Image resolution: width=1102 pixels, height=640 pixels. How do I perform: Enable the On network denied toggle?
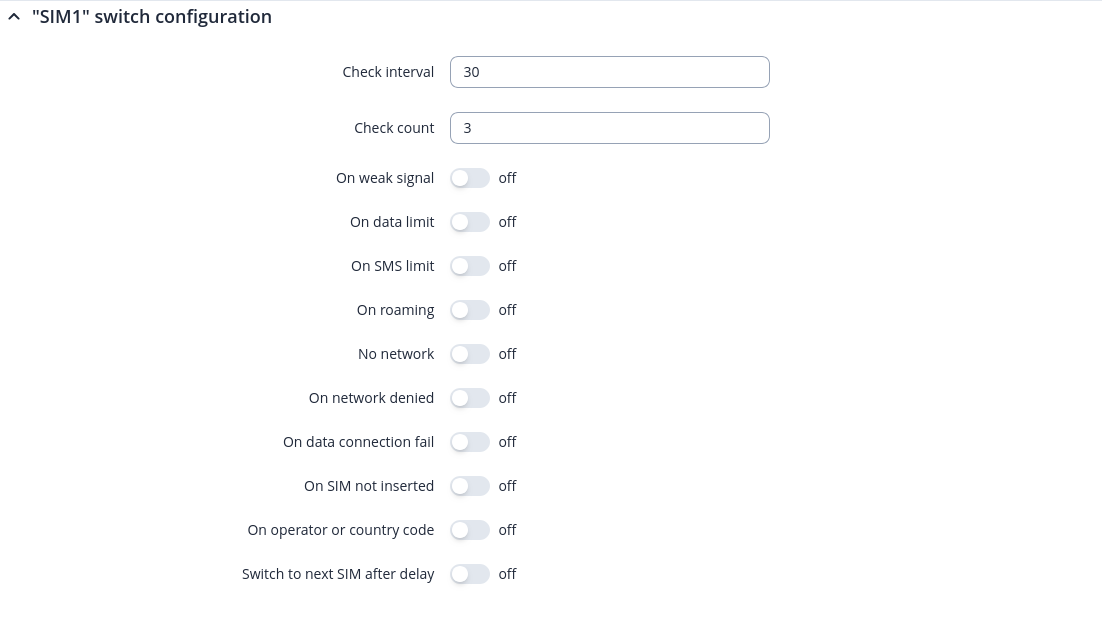(469, 398)
